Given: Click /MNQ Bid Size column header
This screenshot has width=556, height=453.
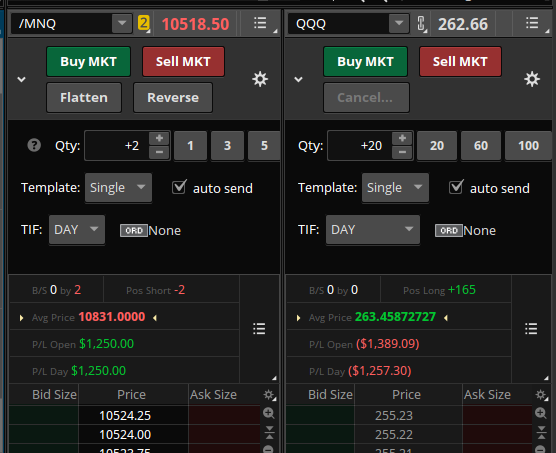Looking at the screenshot, I should coord(54,395).
